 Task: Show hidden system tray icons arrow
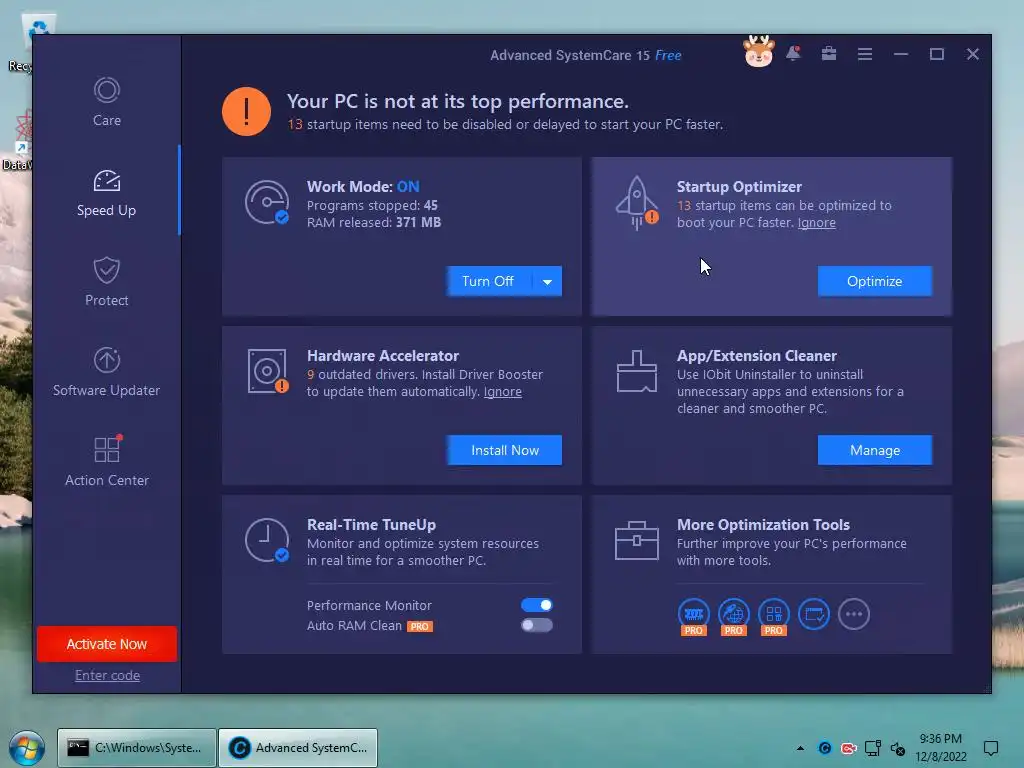coord(800,748)
